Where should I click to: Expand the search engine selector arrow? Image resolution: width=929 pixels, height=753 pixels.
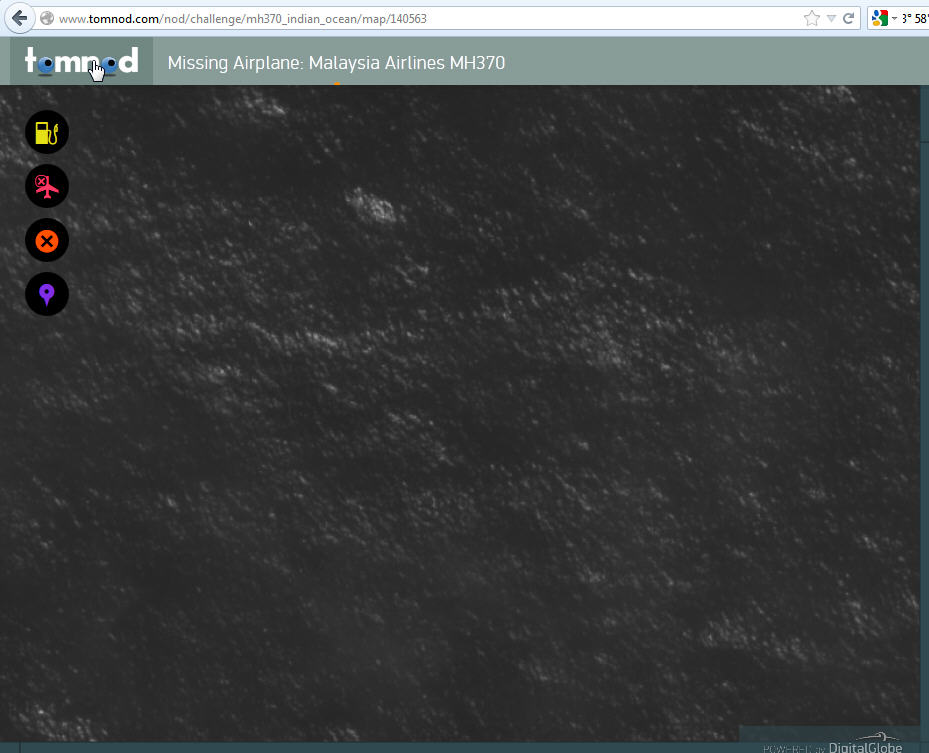(894, 18)
